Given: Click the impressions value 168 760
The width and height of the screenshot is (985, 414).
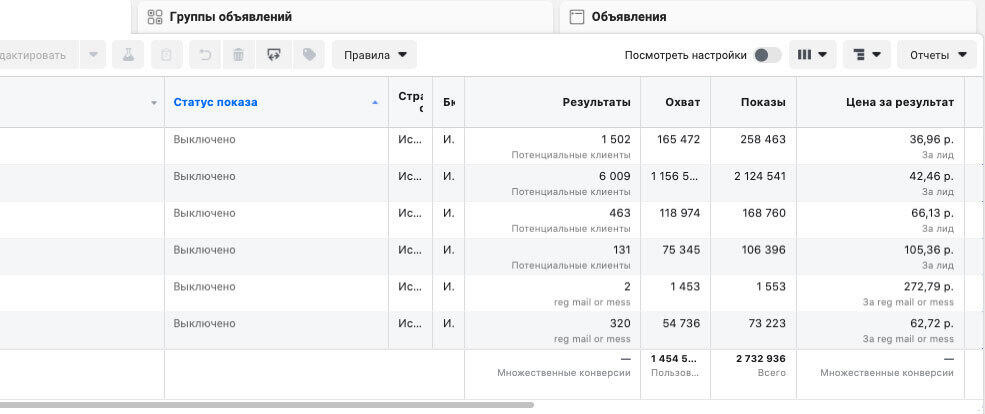Looking at the screenshot, I should tap(764, 213).
